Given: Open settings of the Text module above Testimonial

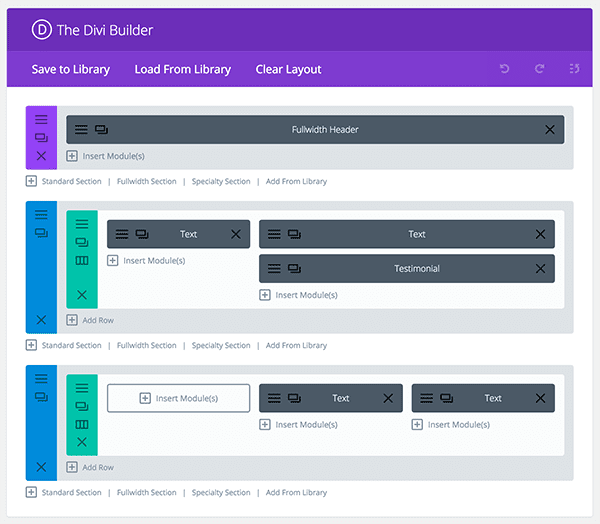Looking at the screenshot, I should click(x=274, y=234).
